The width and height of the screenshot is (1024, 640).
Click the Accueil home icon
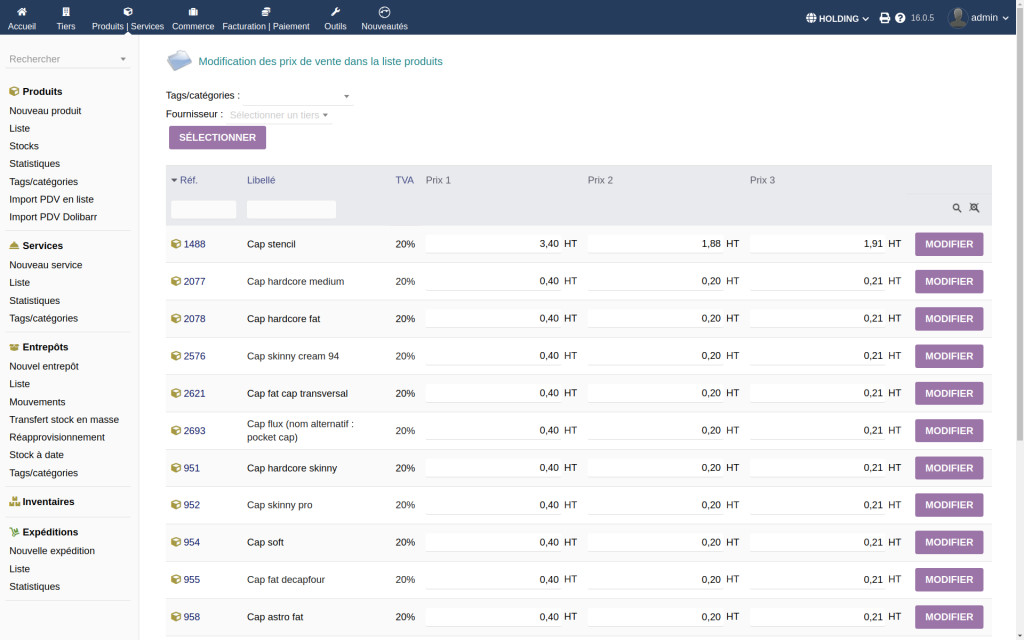point(21,11)
